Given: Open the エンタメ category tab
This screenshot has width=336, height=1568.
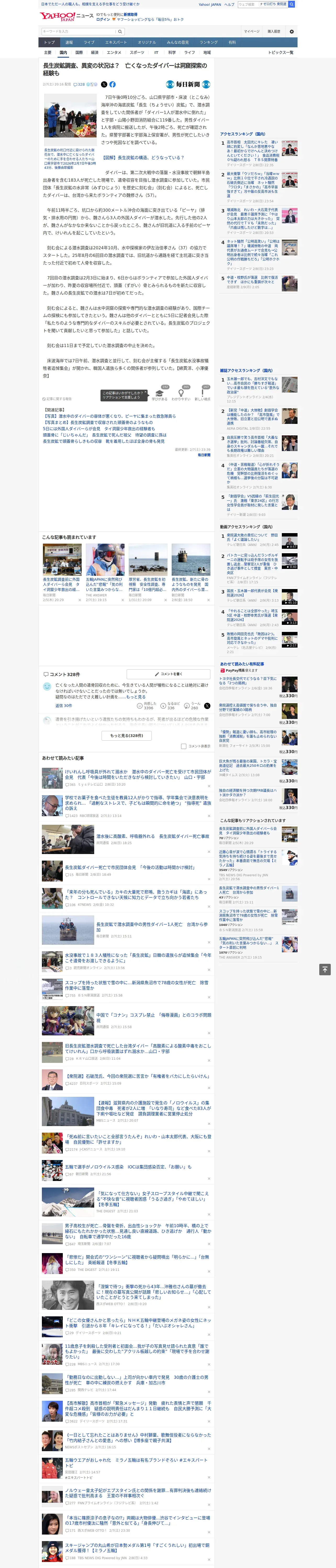Looking at the screenshot, I should pyautogui.click(x=114, y=52).
